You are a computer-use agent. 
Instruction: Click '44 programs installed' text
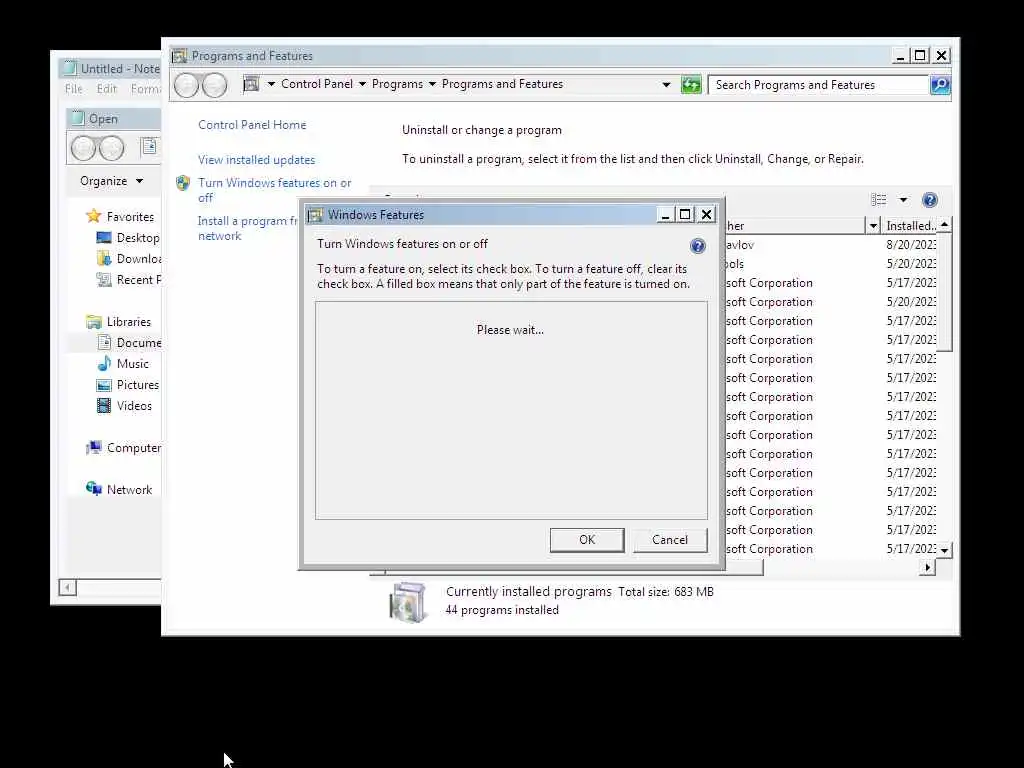point(502,610)
